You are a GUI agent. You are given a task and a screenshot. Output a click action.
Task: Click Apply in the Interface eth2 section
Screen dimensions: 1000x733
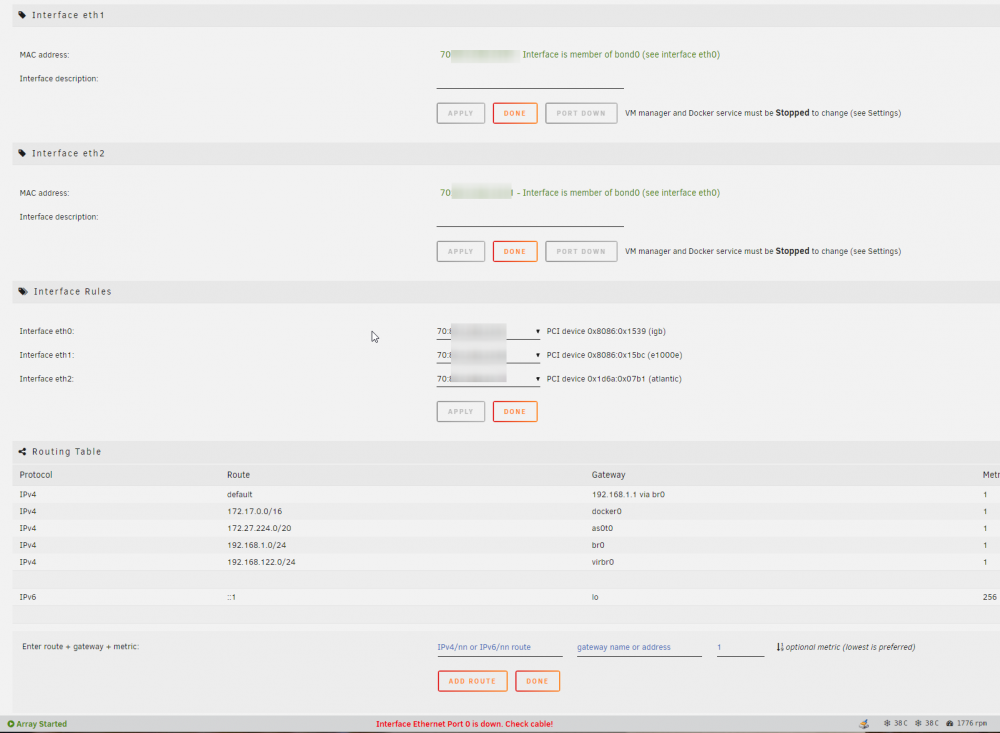point(460,251)
